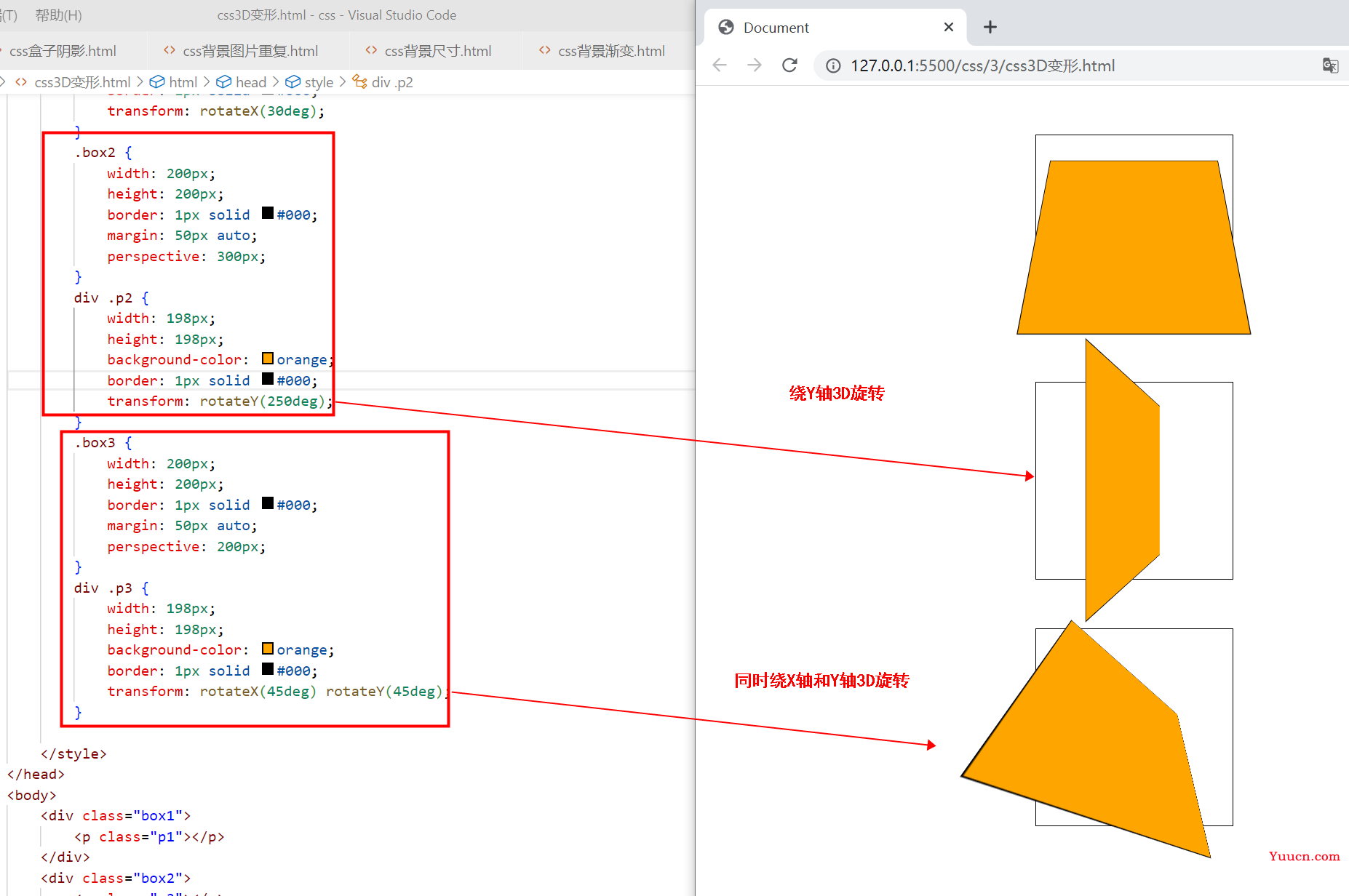Click the top orange trapezoid in browser

[1134, 247]
